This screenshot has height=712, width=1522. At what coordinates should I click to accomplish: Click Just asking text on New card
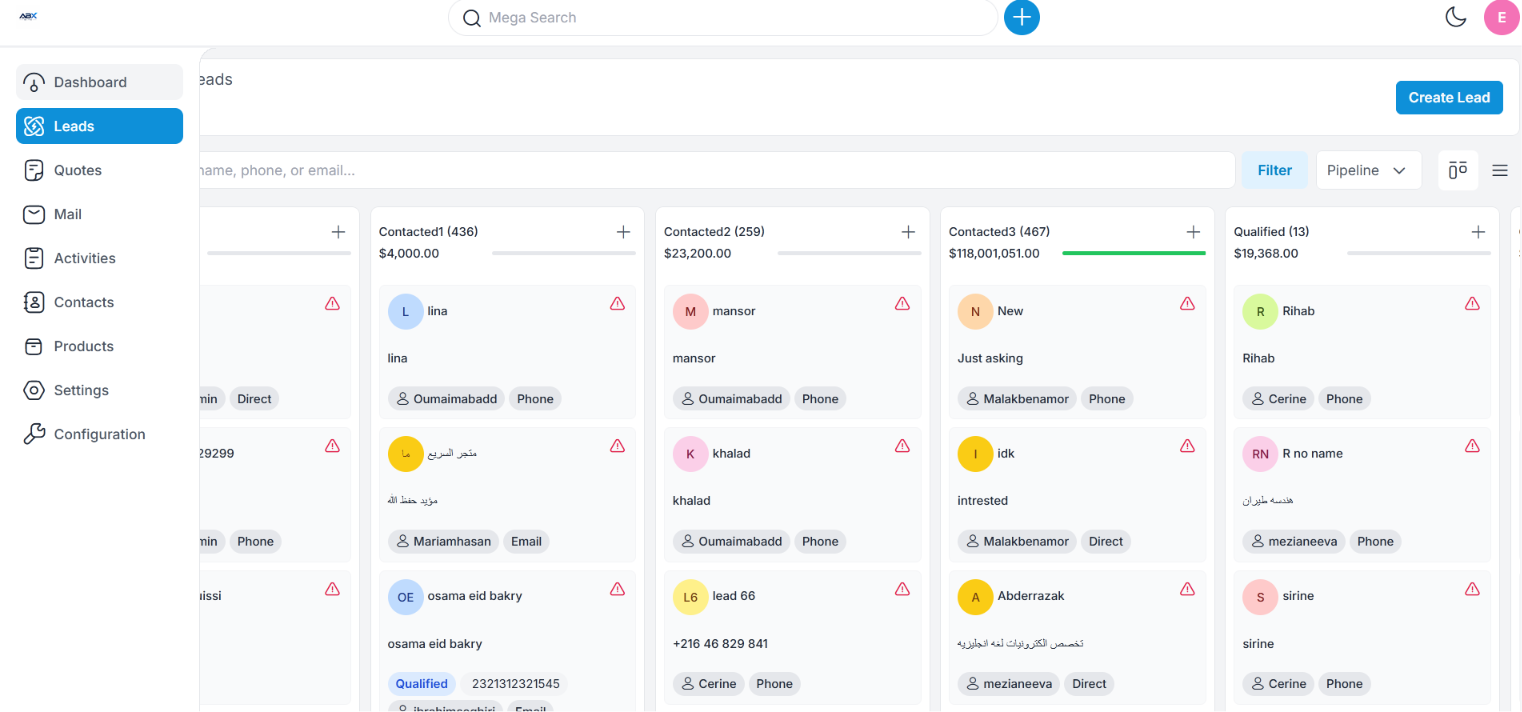click(990, 358)
